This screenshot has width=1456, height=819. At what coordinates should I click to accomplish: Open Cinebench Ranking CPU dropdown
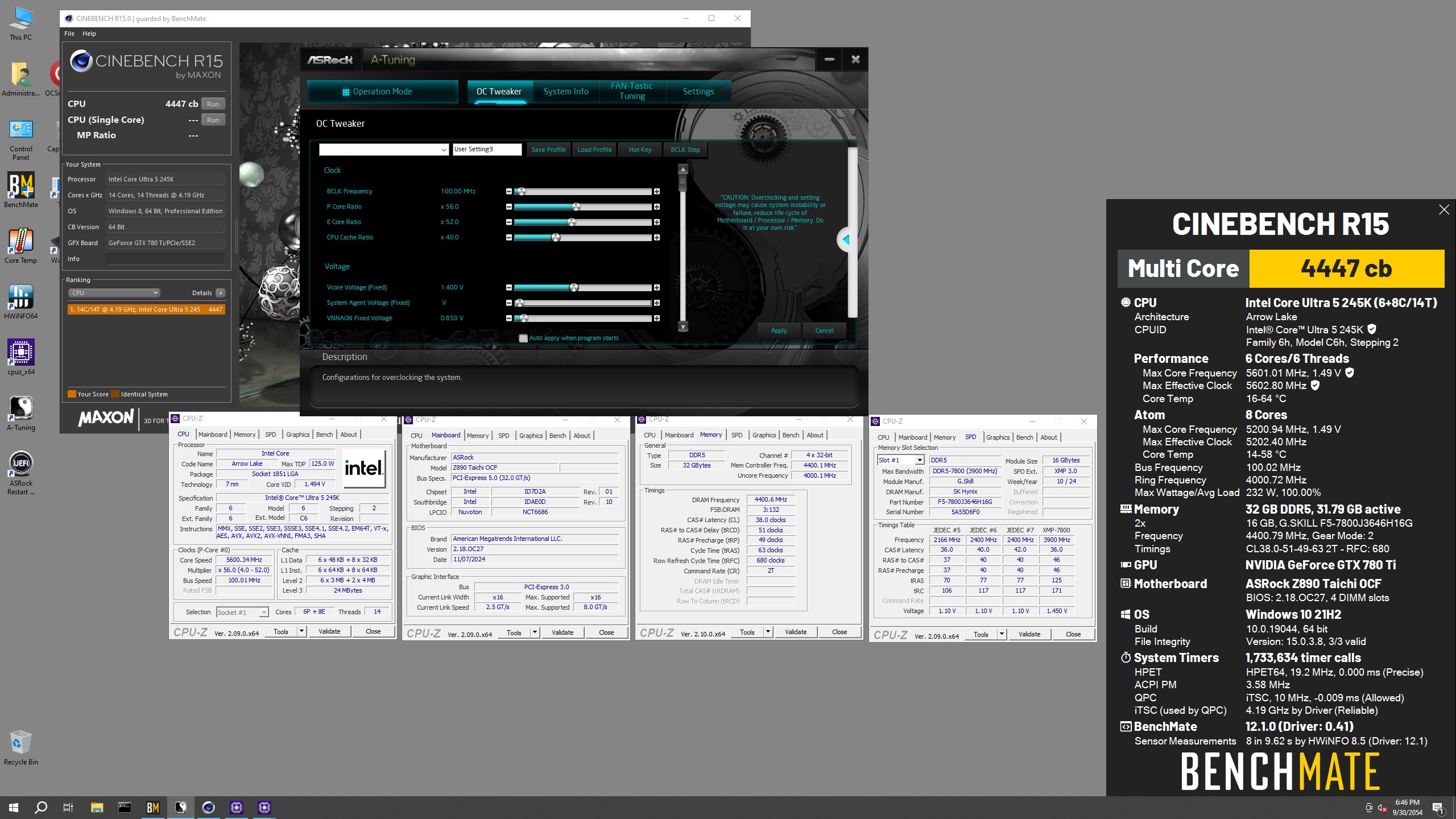(x=114, y=293)
